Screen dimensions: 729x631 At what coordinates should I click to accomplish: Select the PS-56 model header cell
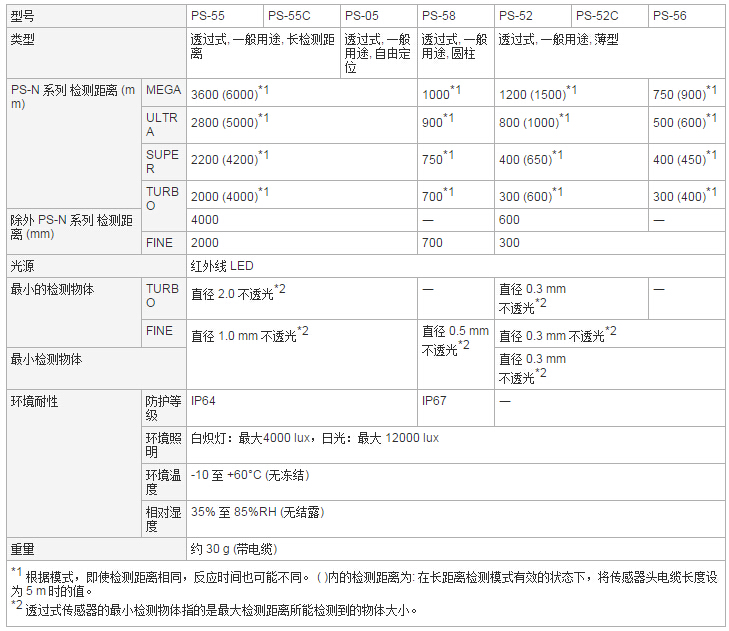[x=669, y=16]
